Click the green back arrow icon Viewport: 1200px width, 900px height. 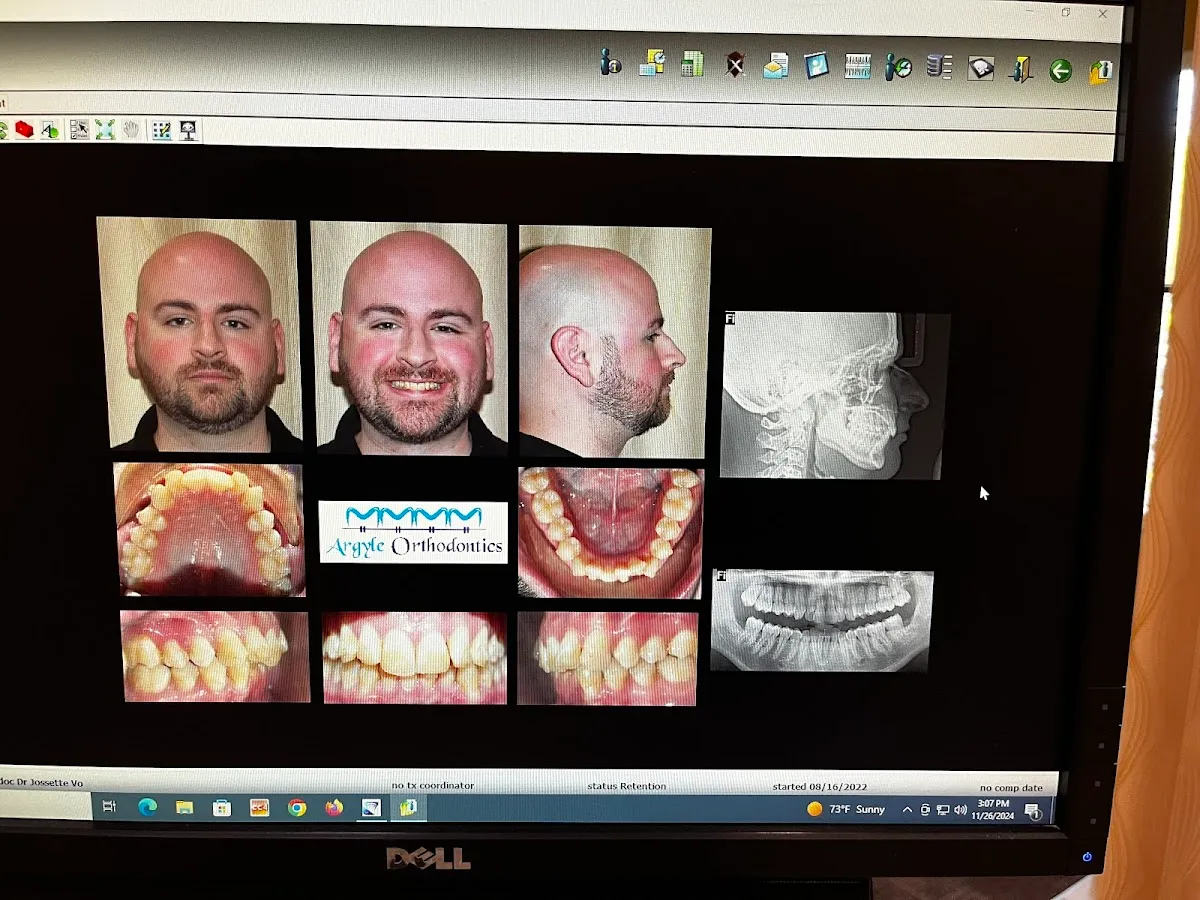1060,70
